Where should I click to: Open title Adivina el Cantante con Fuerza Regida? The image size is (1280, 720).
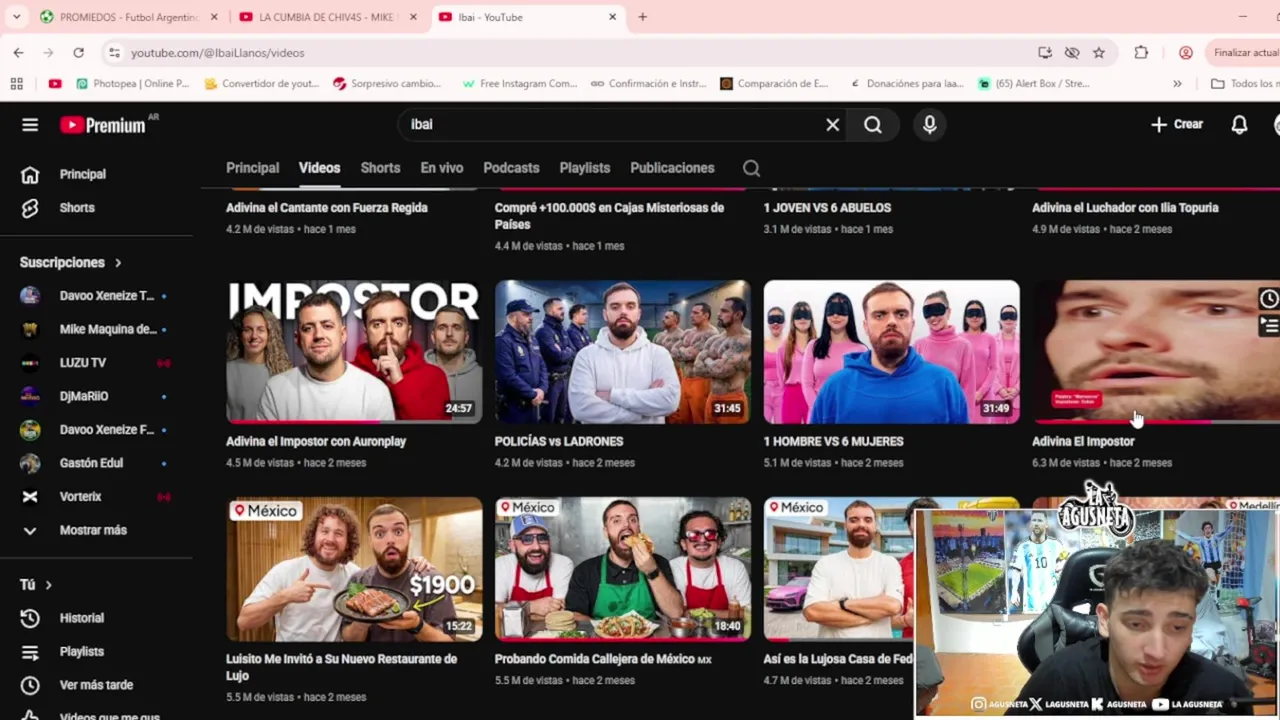point(327,208)
